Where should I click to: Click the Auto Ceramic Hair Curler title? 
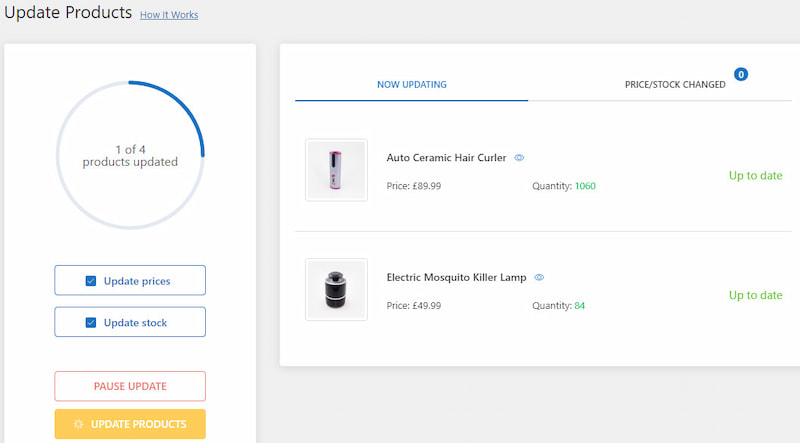point(446,158)
